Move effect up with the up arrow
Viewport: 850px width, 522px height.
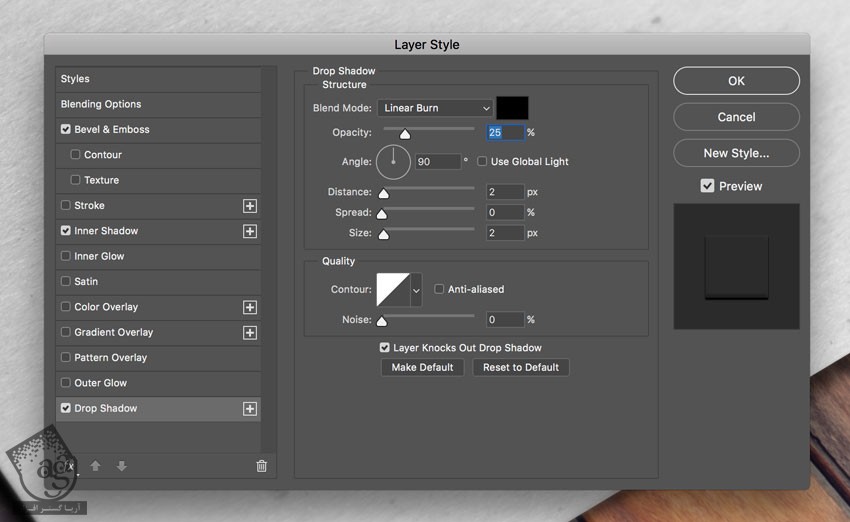[x=96, y=466]
